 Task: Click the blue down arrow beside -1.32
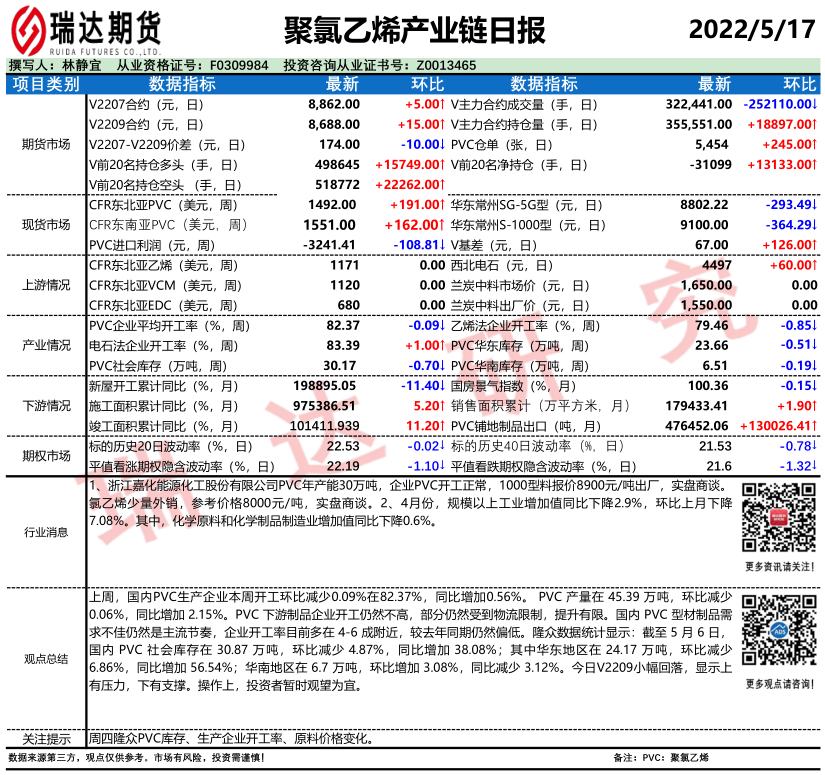pos(815,466)
